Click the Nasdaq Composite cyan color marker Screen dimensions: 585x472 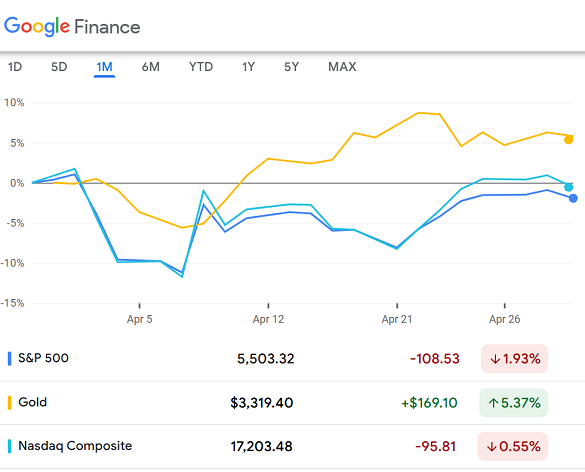point(9,446)
